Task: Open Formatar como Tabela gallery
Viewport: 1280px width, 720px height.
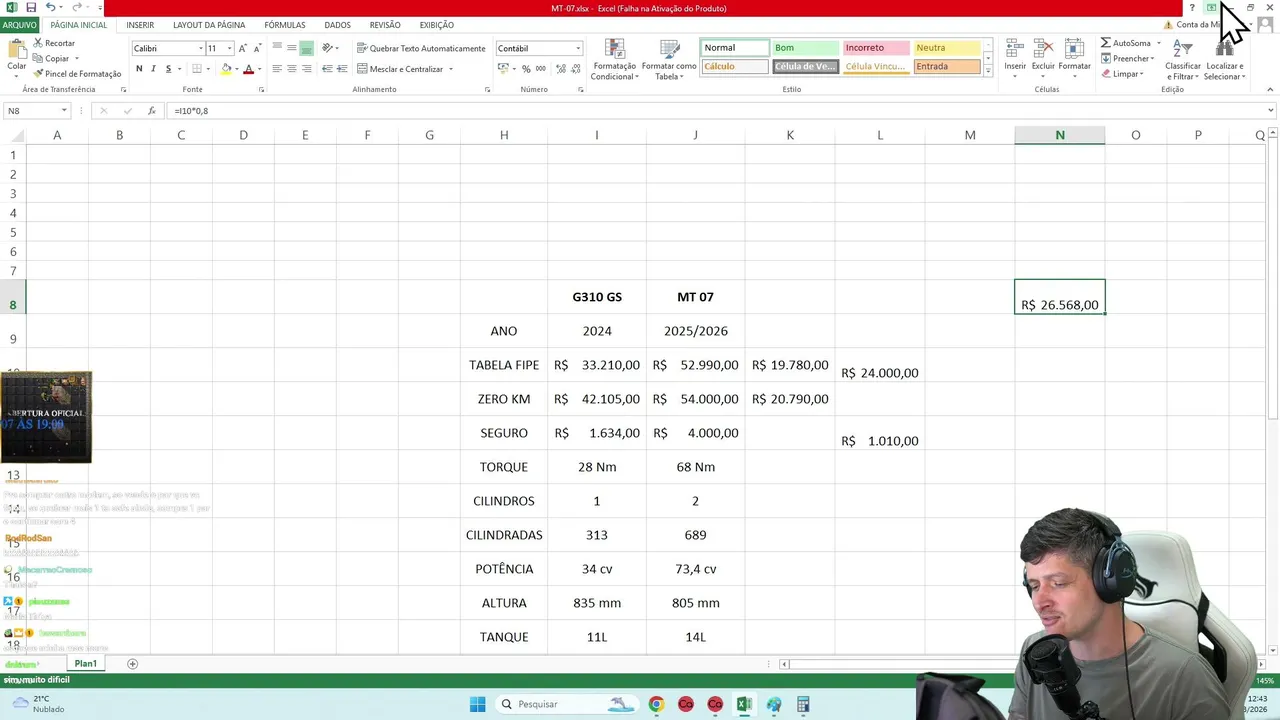Action: point(669,60)
